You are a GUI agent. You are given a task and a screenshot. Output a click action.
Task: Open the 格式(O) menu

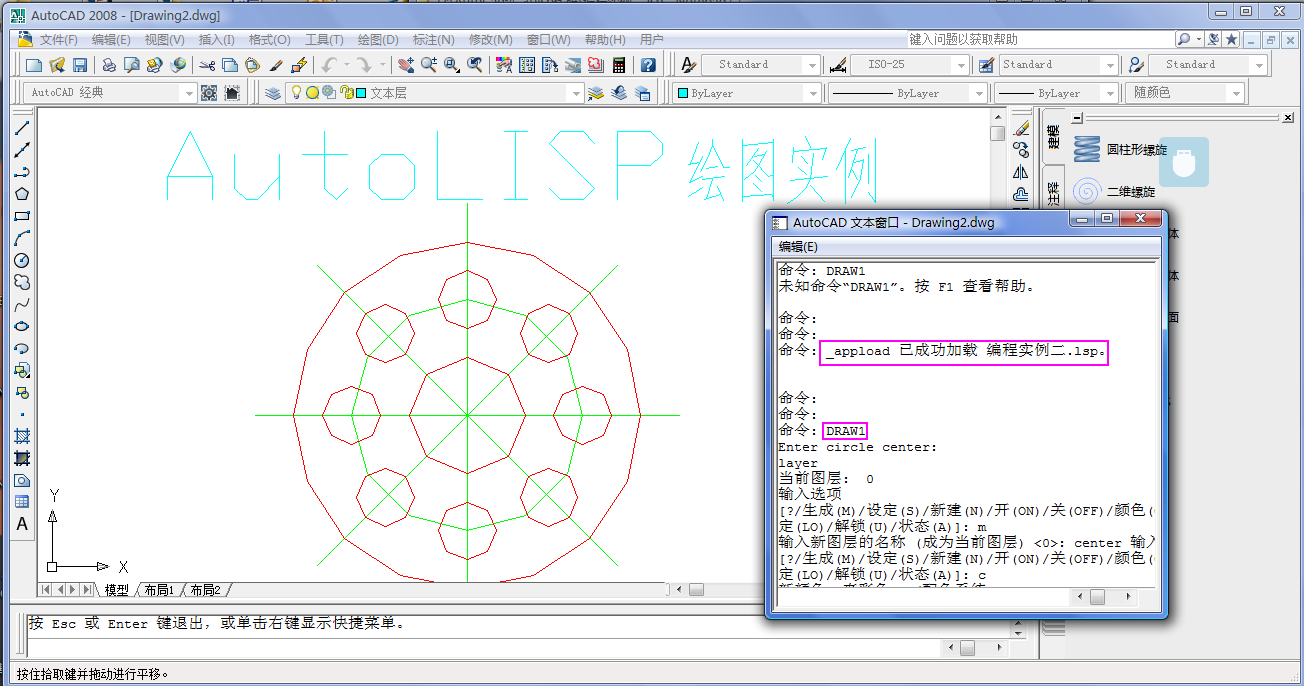point(269,40)
